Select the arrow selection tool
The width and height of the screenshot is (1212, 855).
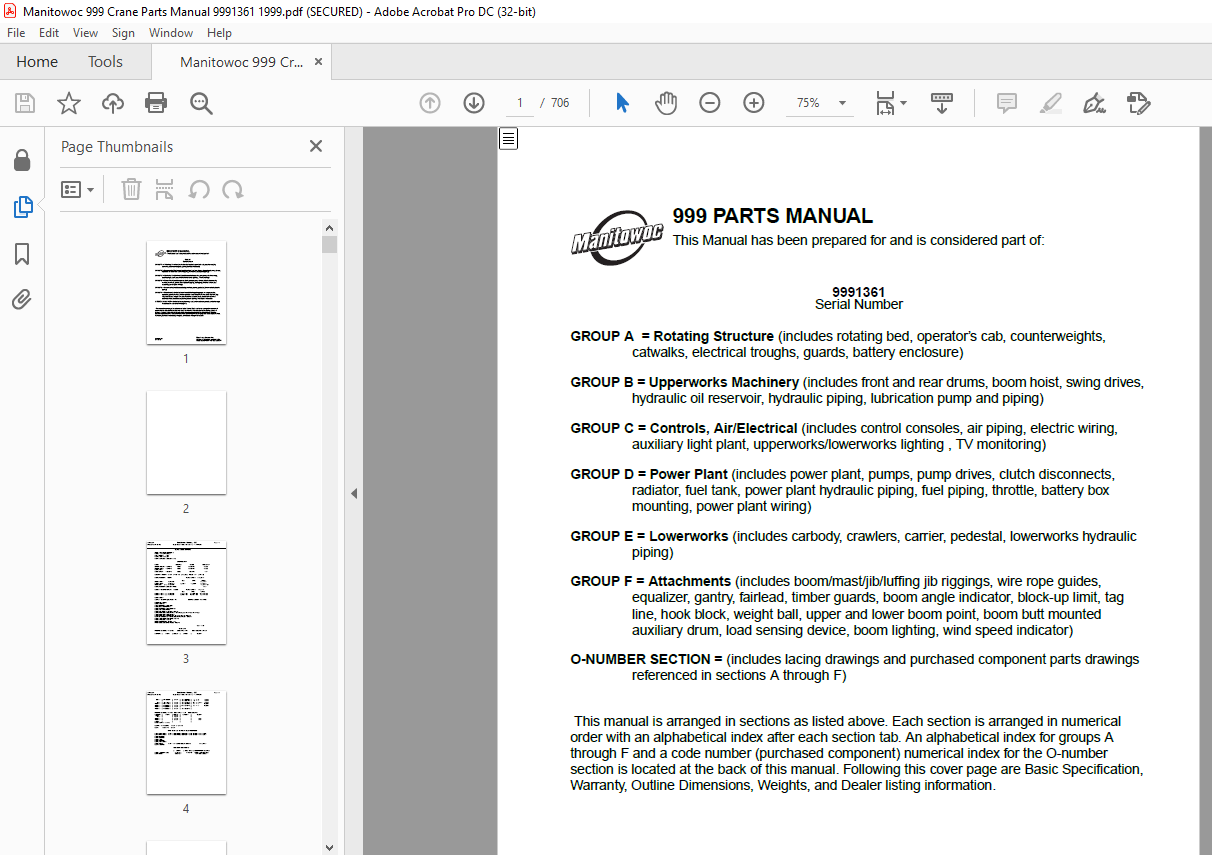[x=622, y=103]
